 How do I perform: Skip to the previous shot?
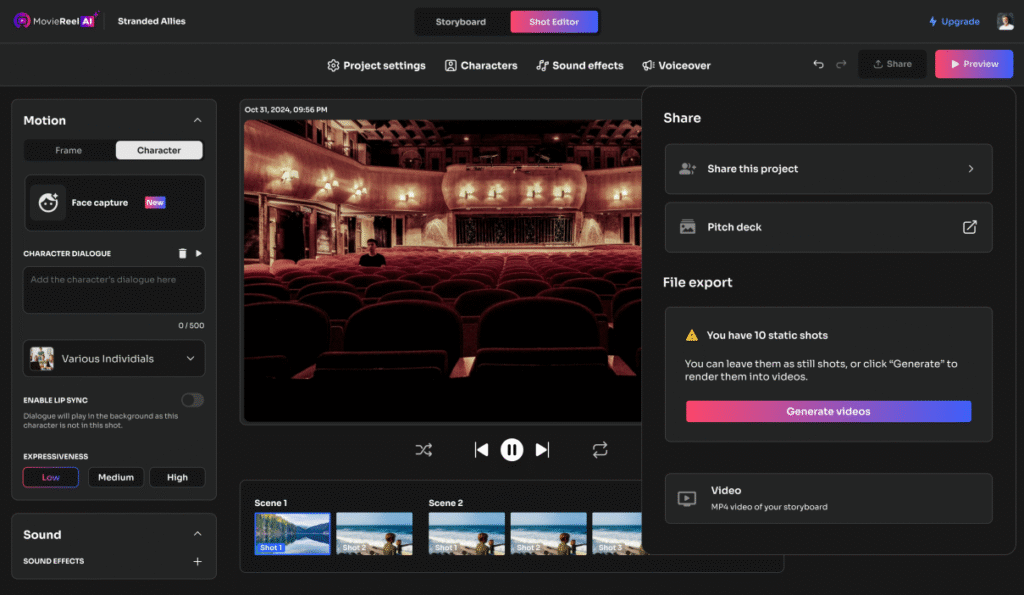481,450
